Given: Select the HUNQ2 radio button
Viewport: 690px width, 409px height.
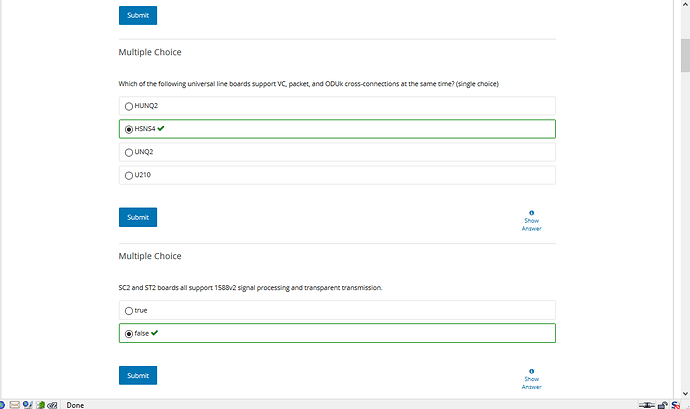Looking at the screenshot, I should tap(128, 106).
